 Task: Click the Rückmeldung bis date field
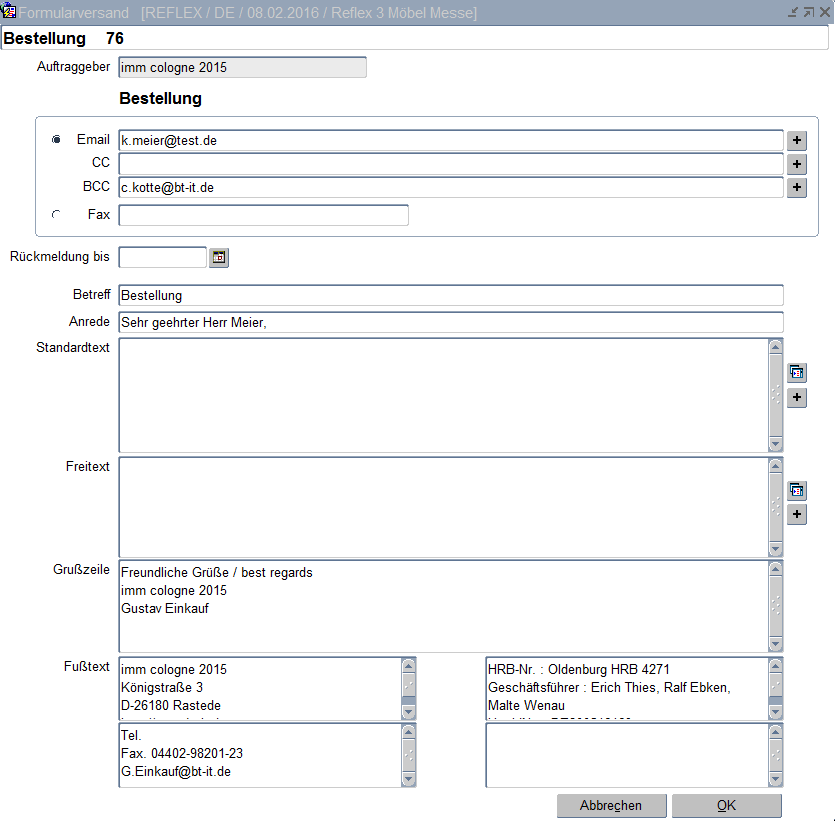click(x=162, y=258)
